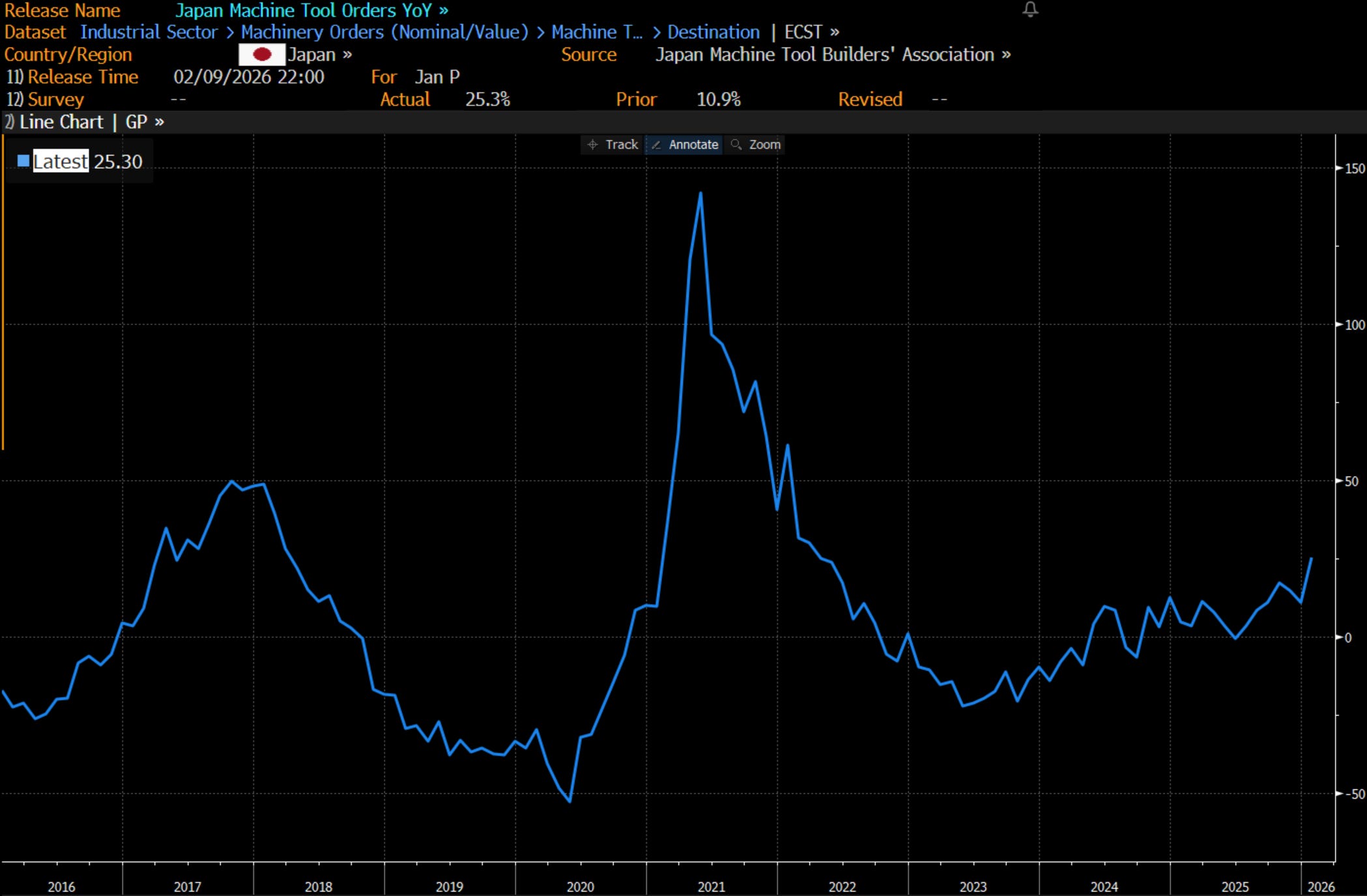Click the 2020 label on the time axis
Image resolution: width=1367 pixels, height=896 pixels.
pyautogui.click(x=580, y=887)
